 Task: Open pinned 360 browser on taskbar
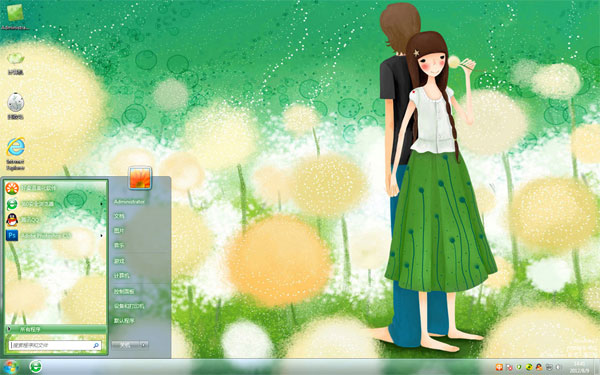[36, 367]
